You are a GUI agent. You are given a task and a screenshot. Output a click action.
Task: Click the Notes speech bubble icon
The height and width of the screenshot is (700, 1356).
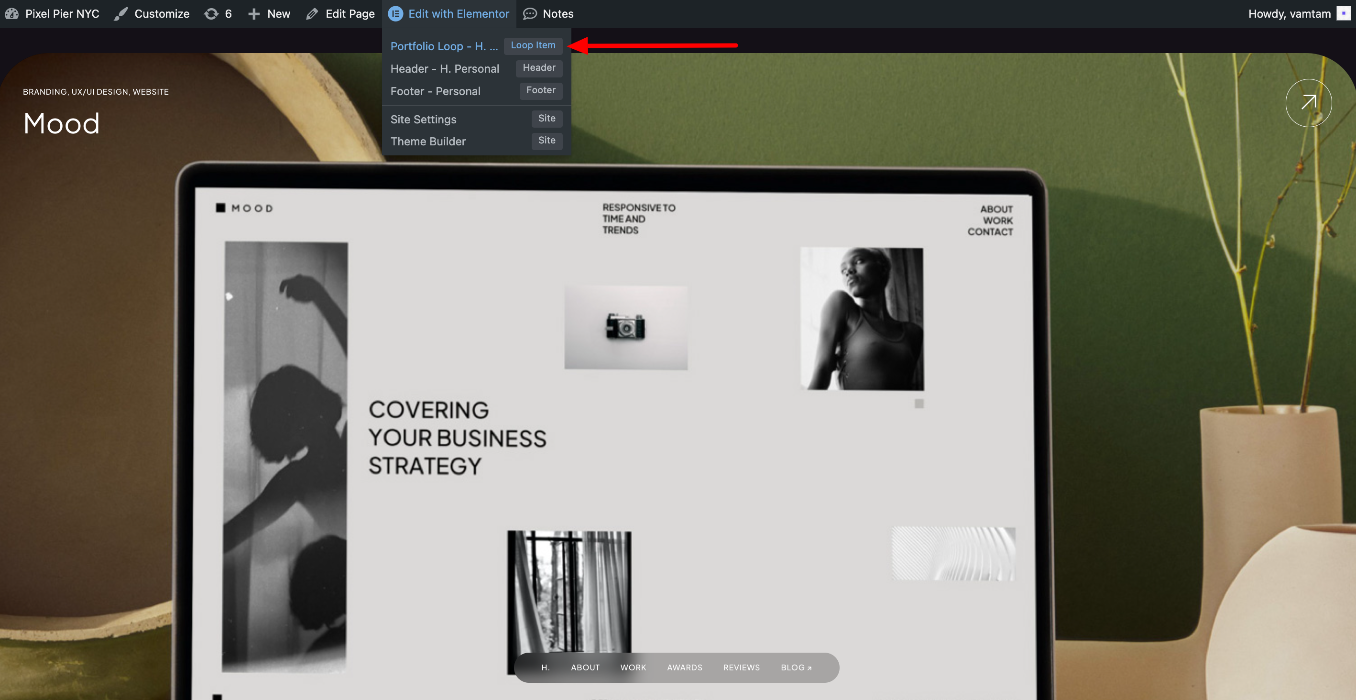pos(530,14)
